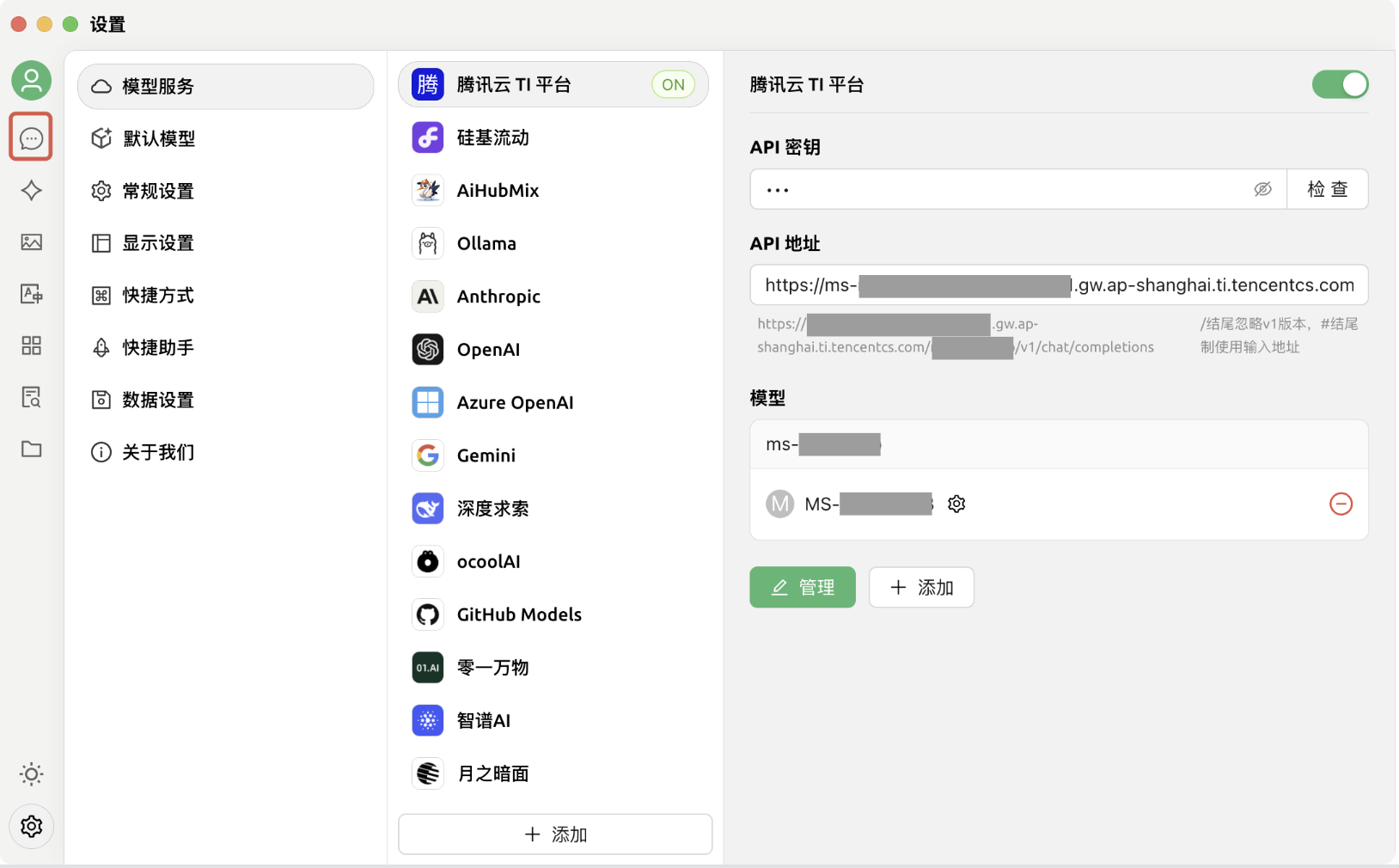Screen dimensions: 1399x868
Task: Open the user avatar profile
Action: (x=31, y=81)
